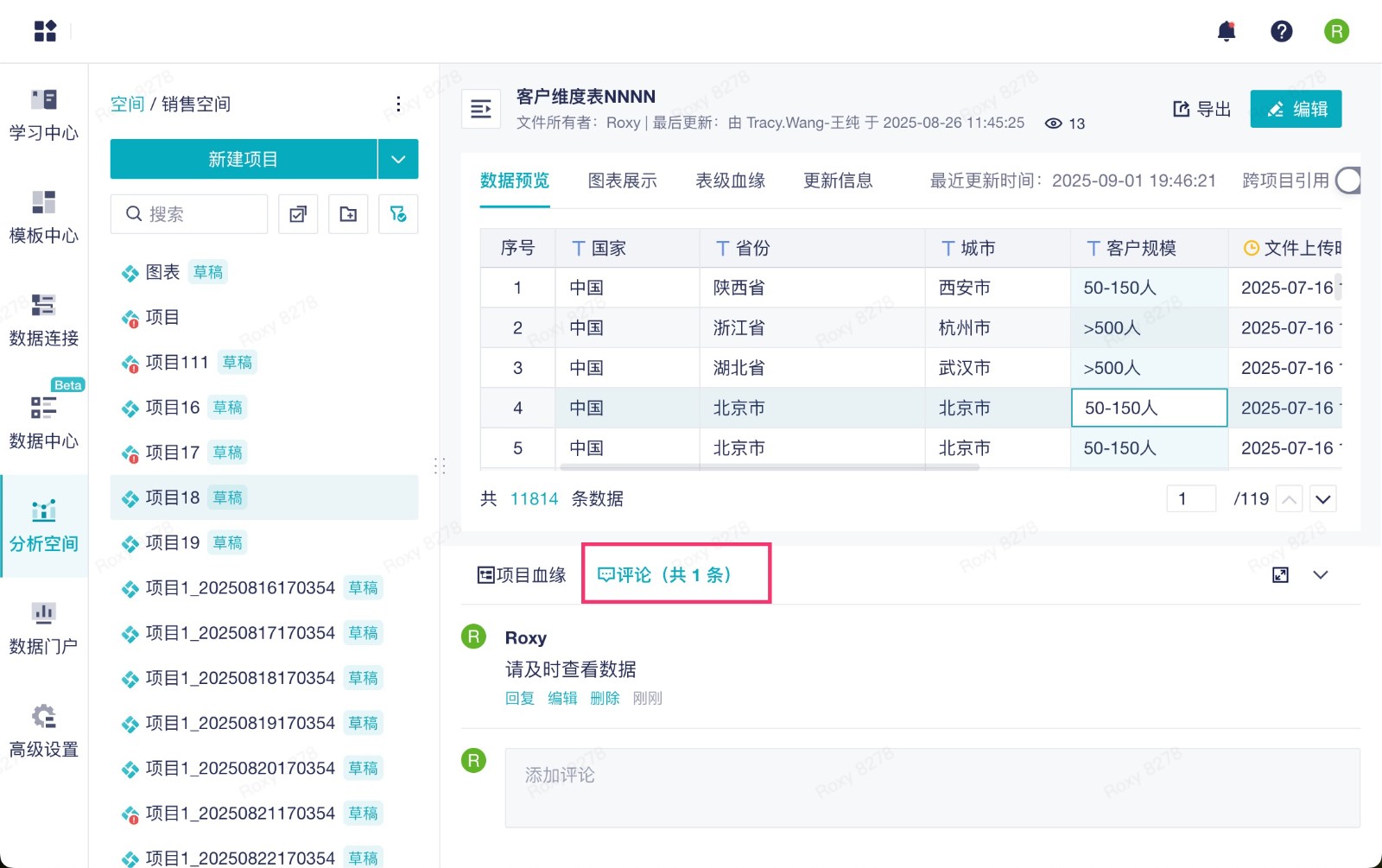Screen dimensions: 1382x868
Task: Open the 新建项目 dropdown arrow
Action: point(398,159)
